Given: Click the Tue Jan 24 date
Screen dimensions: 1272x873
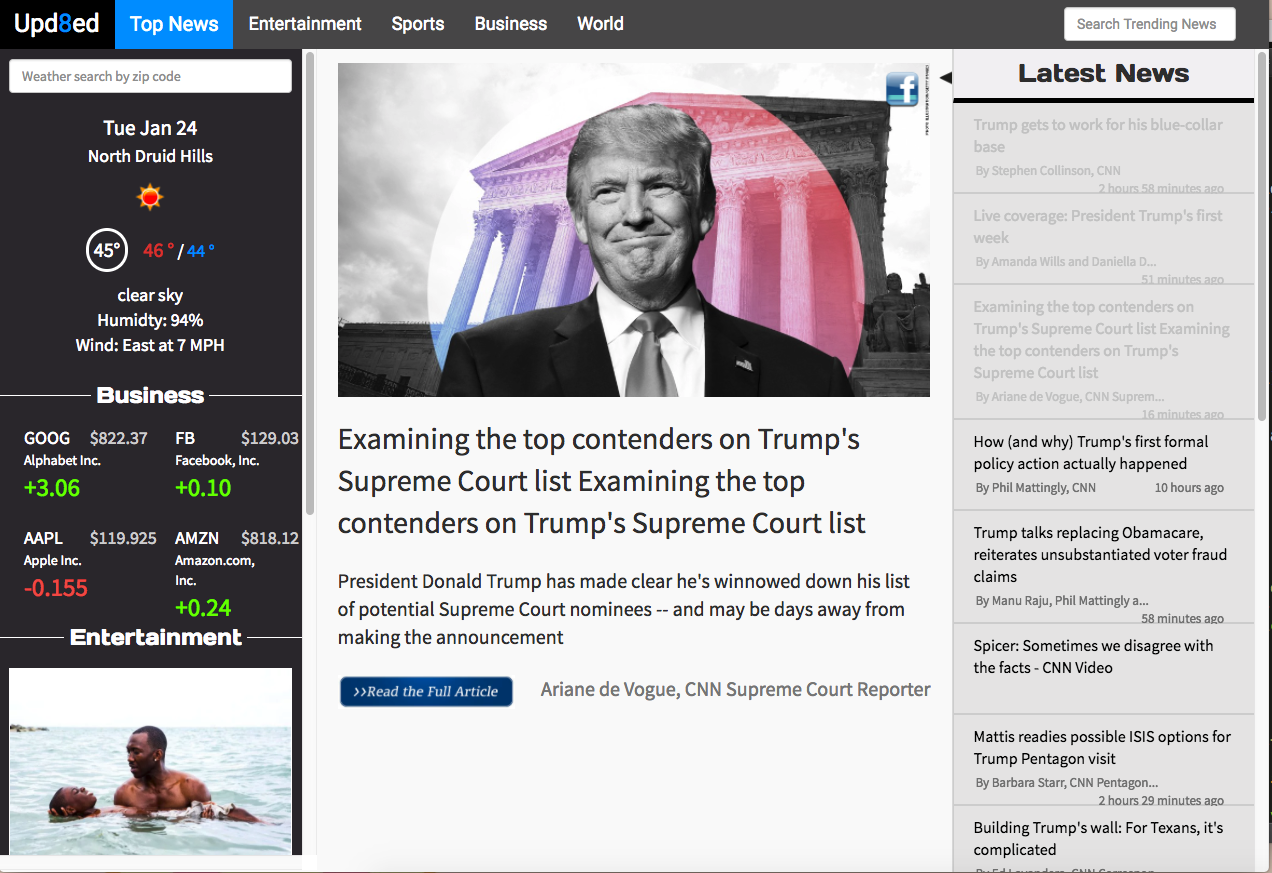Looking at the screenshot, I should 150,128.
